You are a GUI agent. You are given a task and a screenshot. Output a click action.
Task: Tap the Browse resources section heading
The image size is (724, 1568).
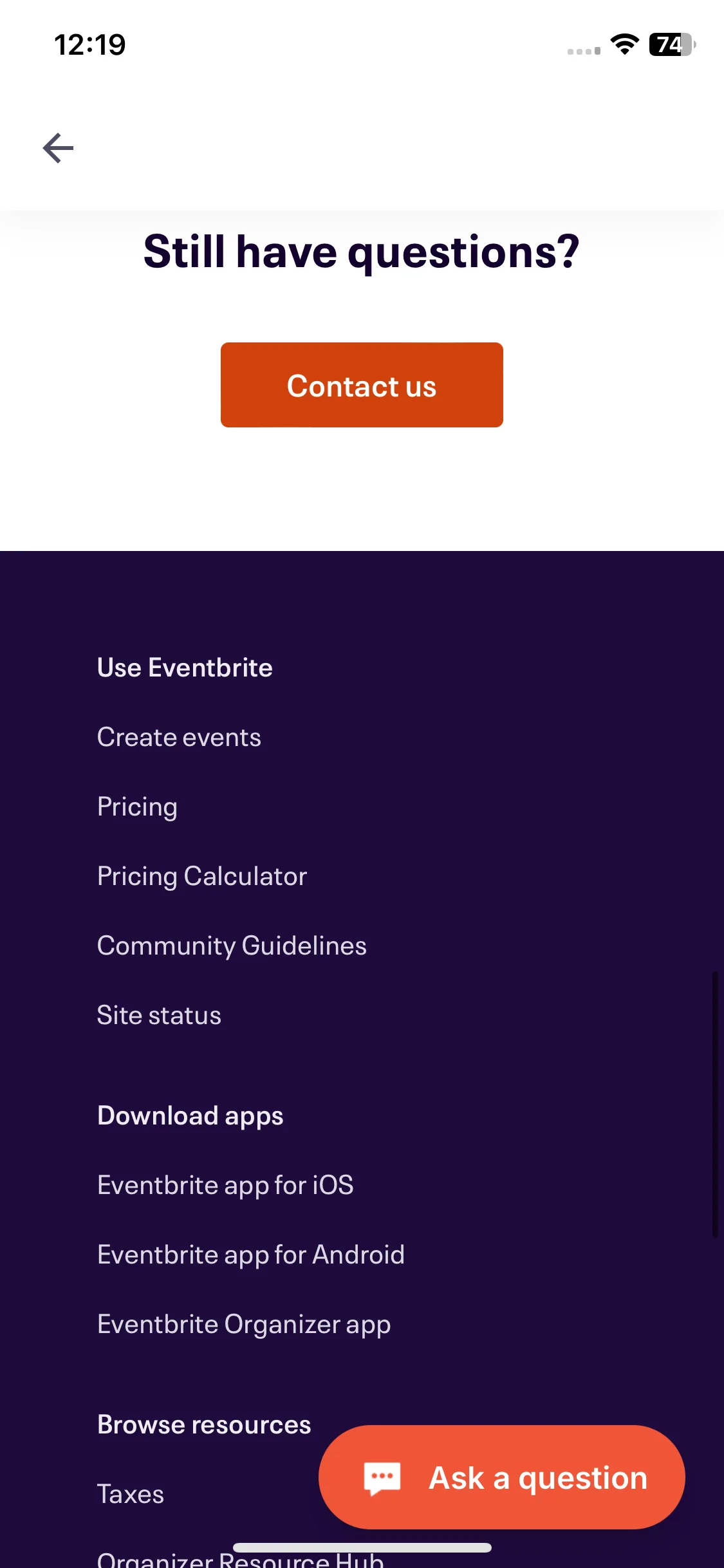click(204, 1424)
